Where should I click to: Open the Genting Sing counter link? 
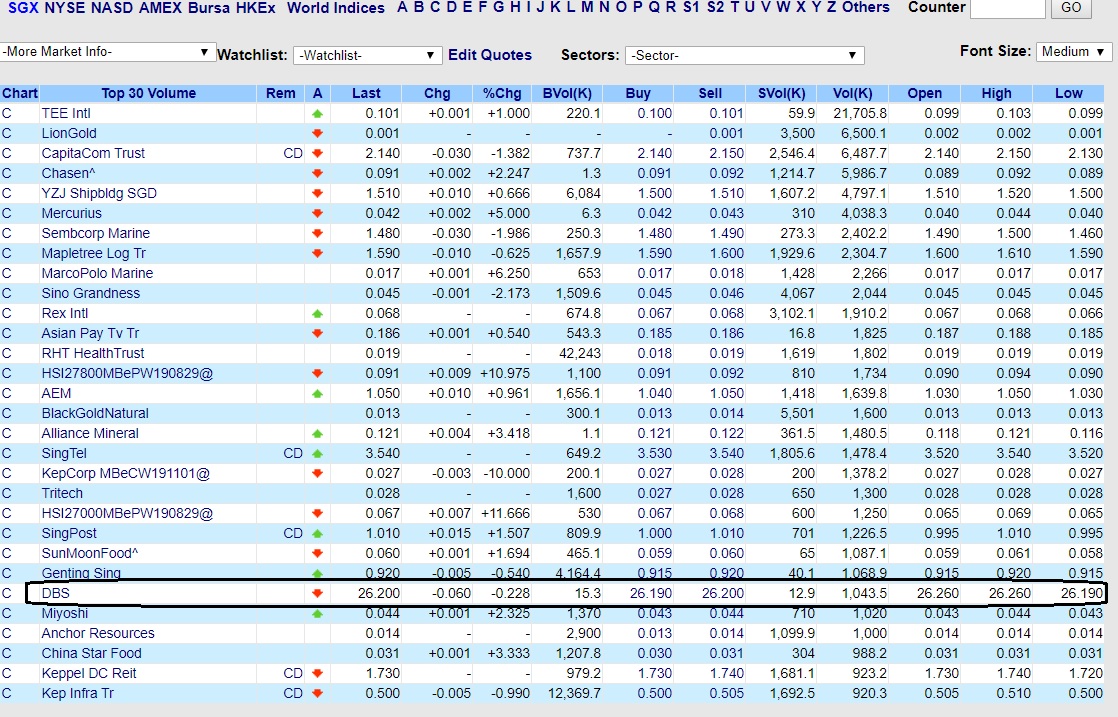(x=81, y=573)
